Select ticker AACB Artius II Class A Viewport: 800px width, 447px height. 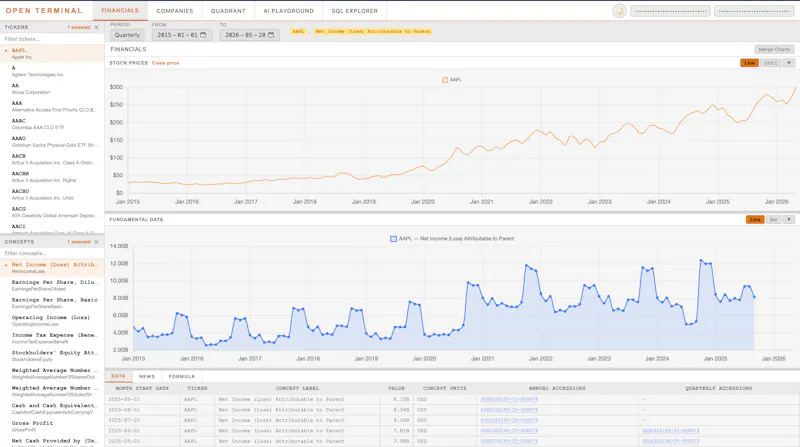(x=52, y=159)
